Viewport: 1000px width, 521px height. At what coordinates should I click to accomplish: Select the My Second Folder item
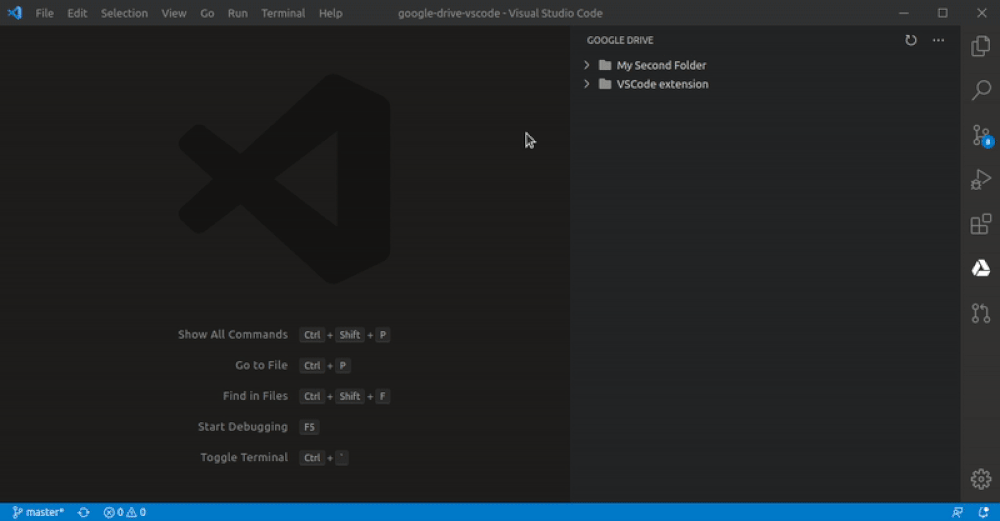[661, 65]
